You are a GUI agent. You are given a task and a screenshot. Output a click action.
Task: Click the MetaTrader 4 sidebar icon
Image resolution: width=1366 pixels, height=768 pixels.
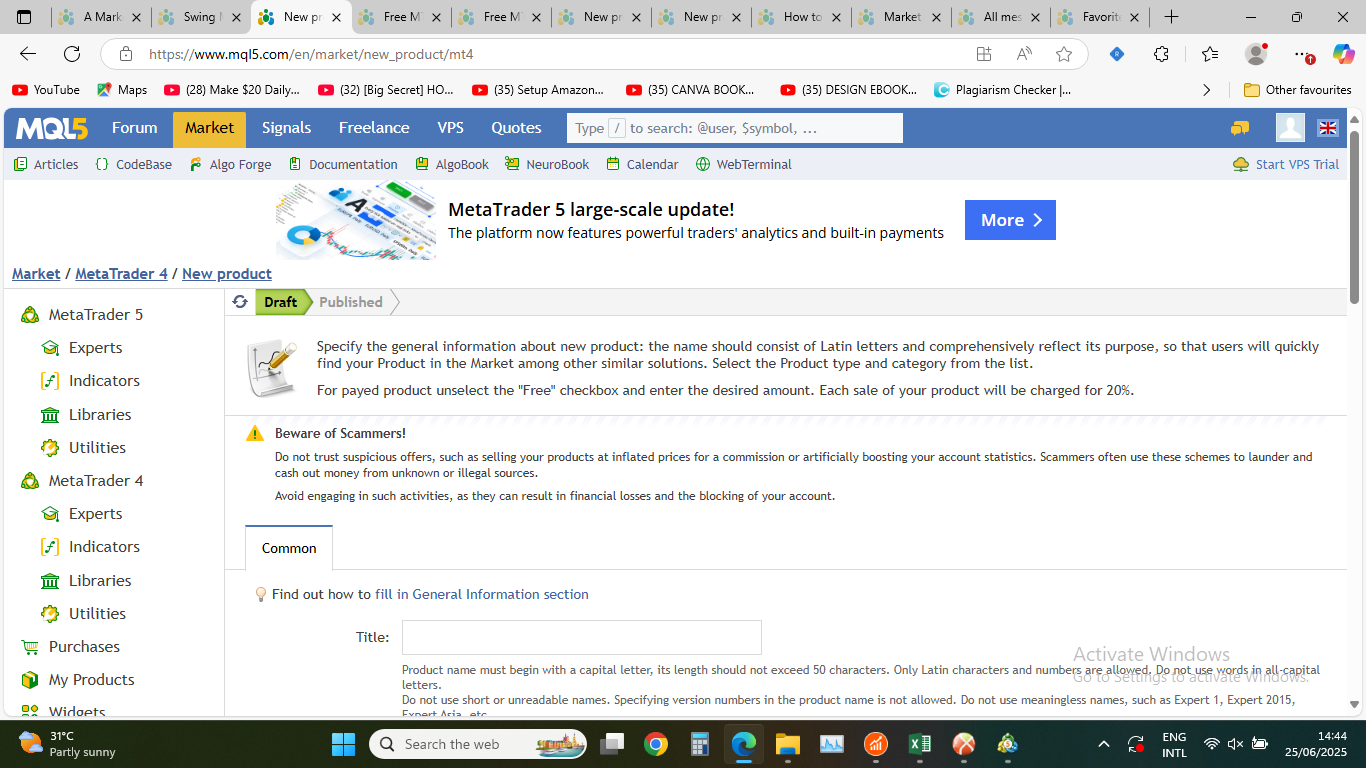(x=30, y=481)
